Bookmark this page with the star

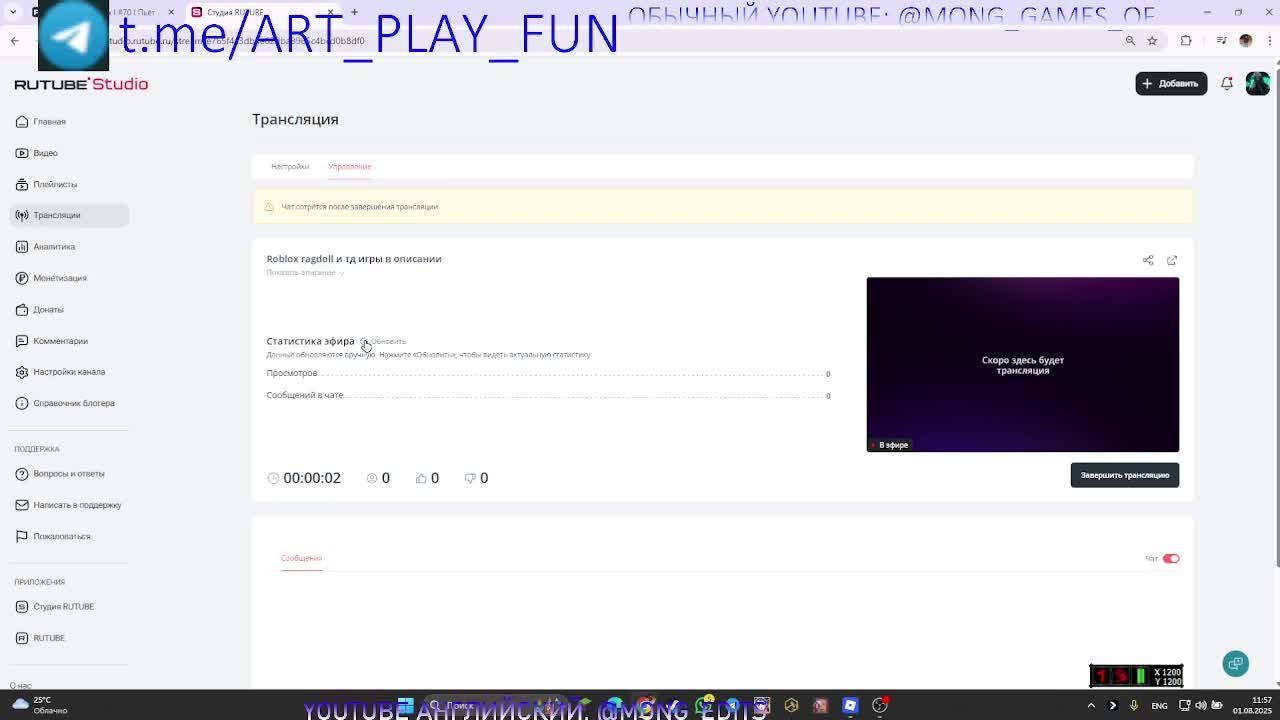(x=1152, y=41)
